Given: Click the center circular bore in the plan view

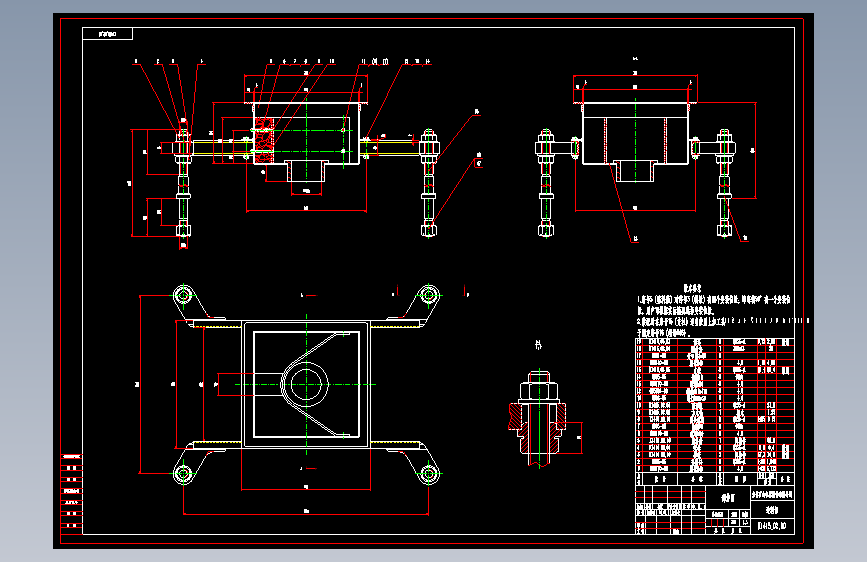Looking at the screenshot, I should pos(306,384).
